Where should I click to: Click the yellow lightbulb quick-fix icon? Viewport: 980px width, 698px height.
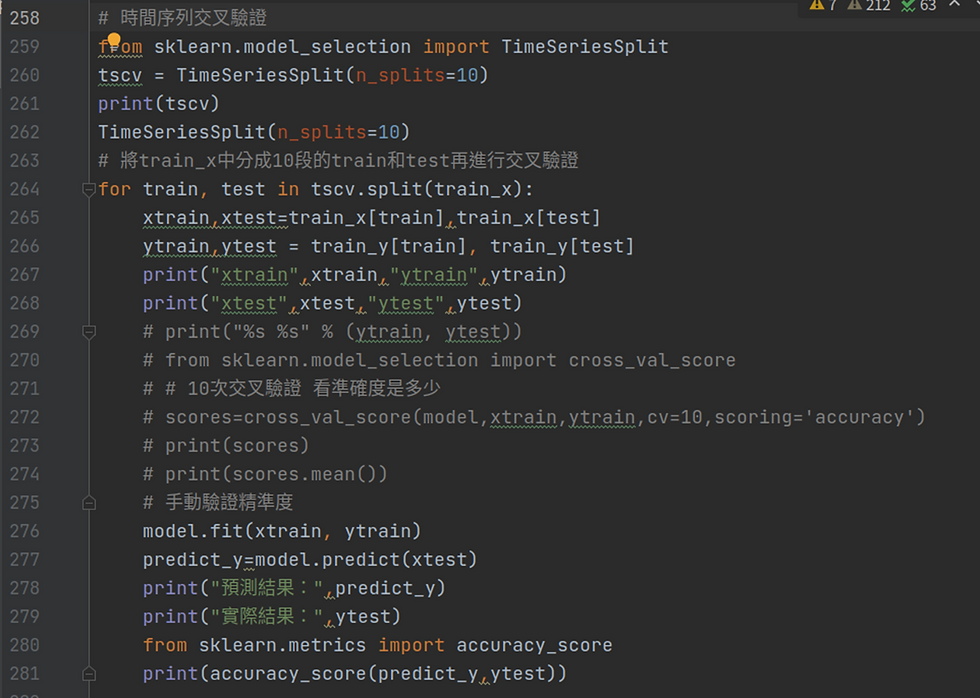(114, 41)
